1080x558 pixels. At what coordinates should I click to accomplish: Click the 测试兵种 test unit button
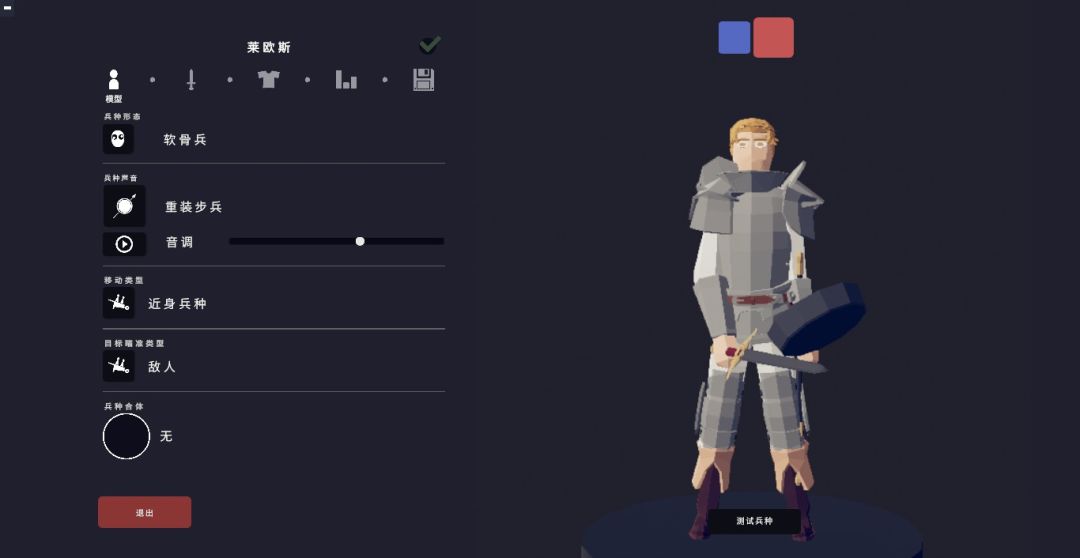(754, 521)
